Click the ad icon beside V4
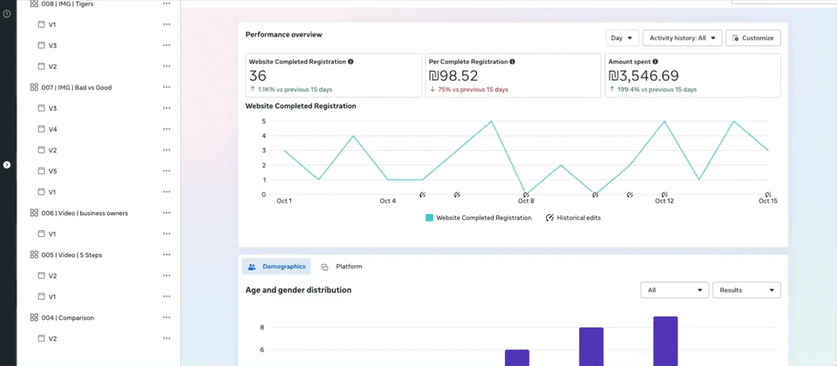Screen dimensions: 837x366 (x=41, y=129)
